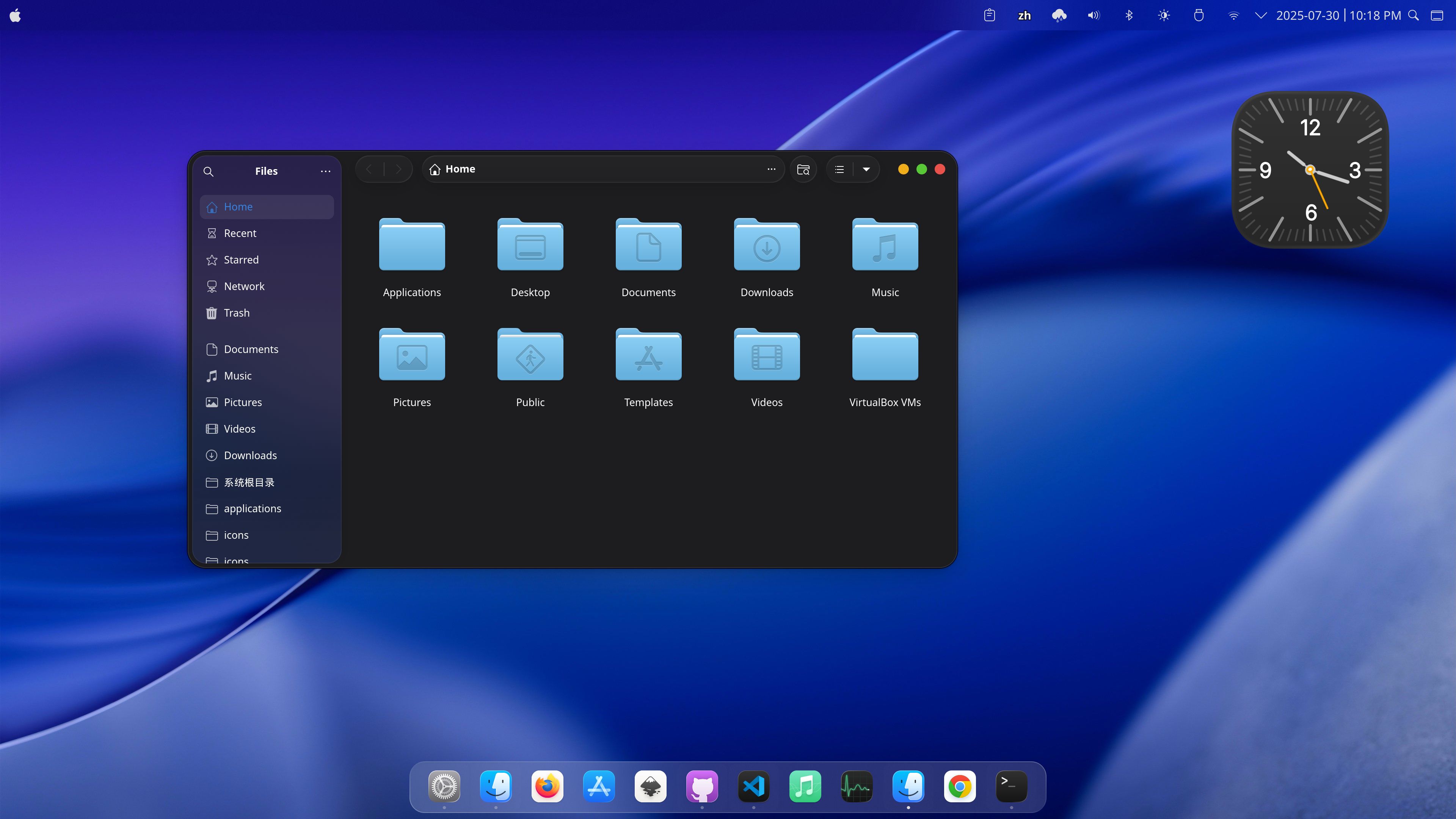Viewport: 1456px width, 819px height.
Task: Click the Bluetooth icon in the menu bar
Action: point(1129,15)
